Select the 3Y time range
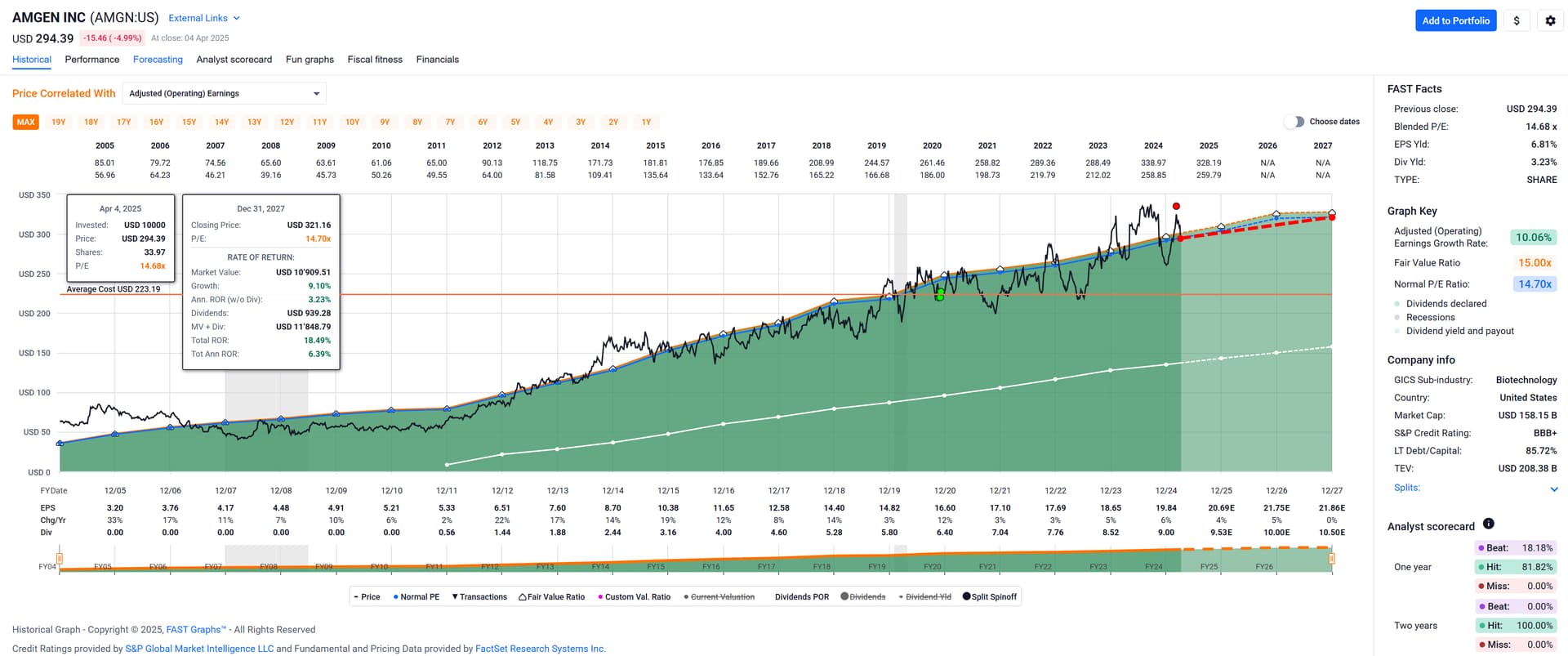The image size is (1568, 656). click(x=581, y=122)
